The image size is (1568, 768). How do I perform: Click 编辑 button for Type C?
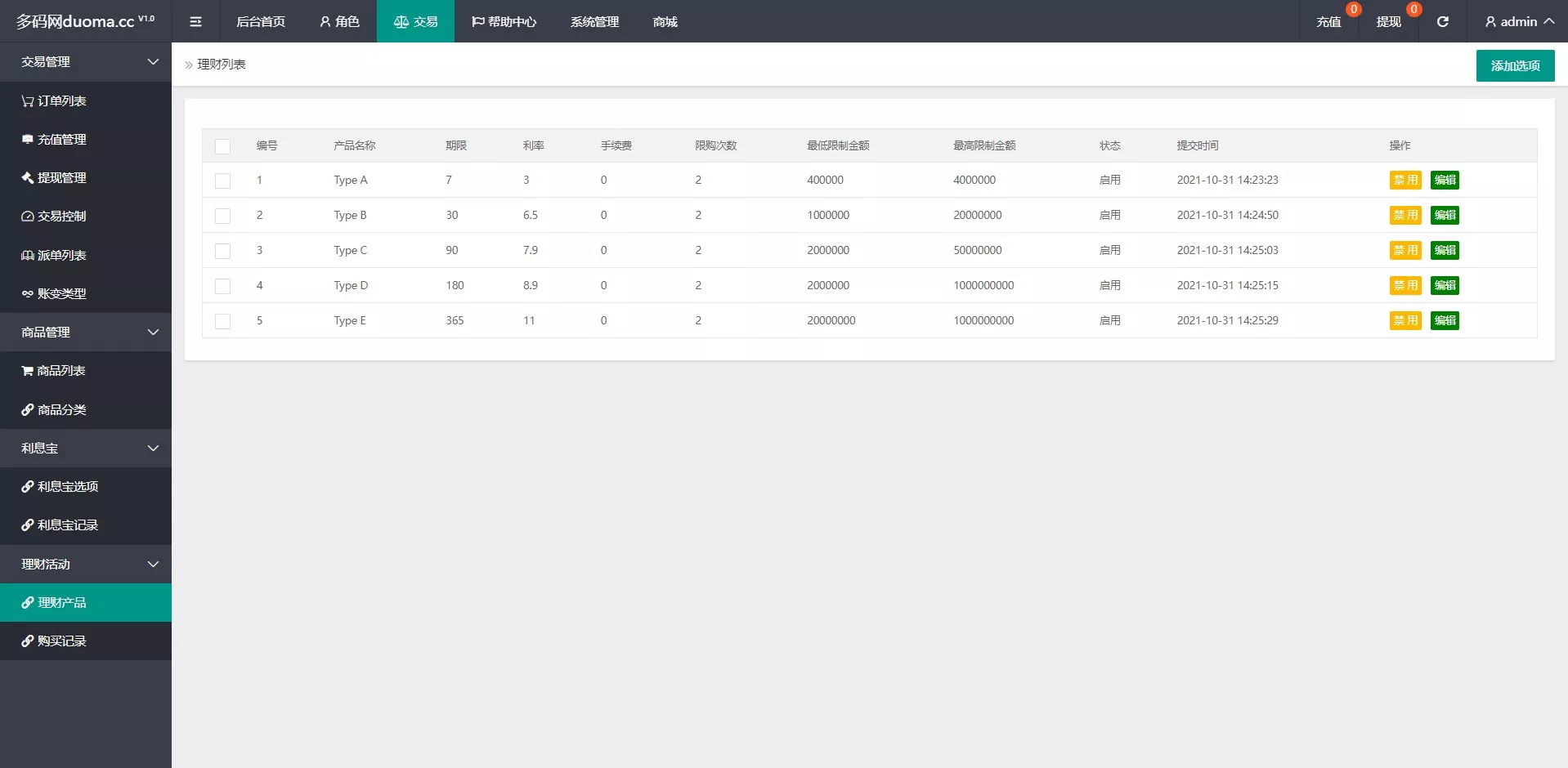coord(1445,251)
